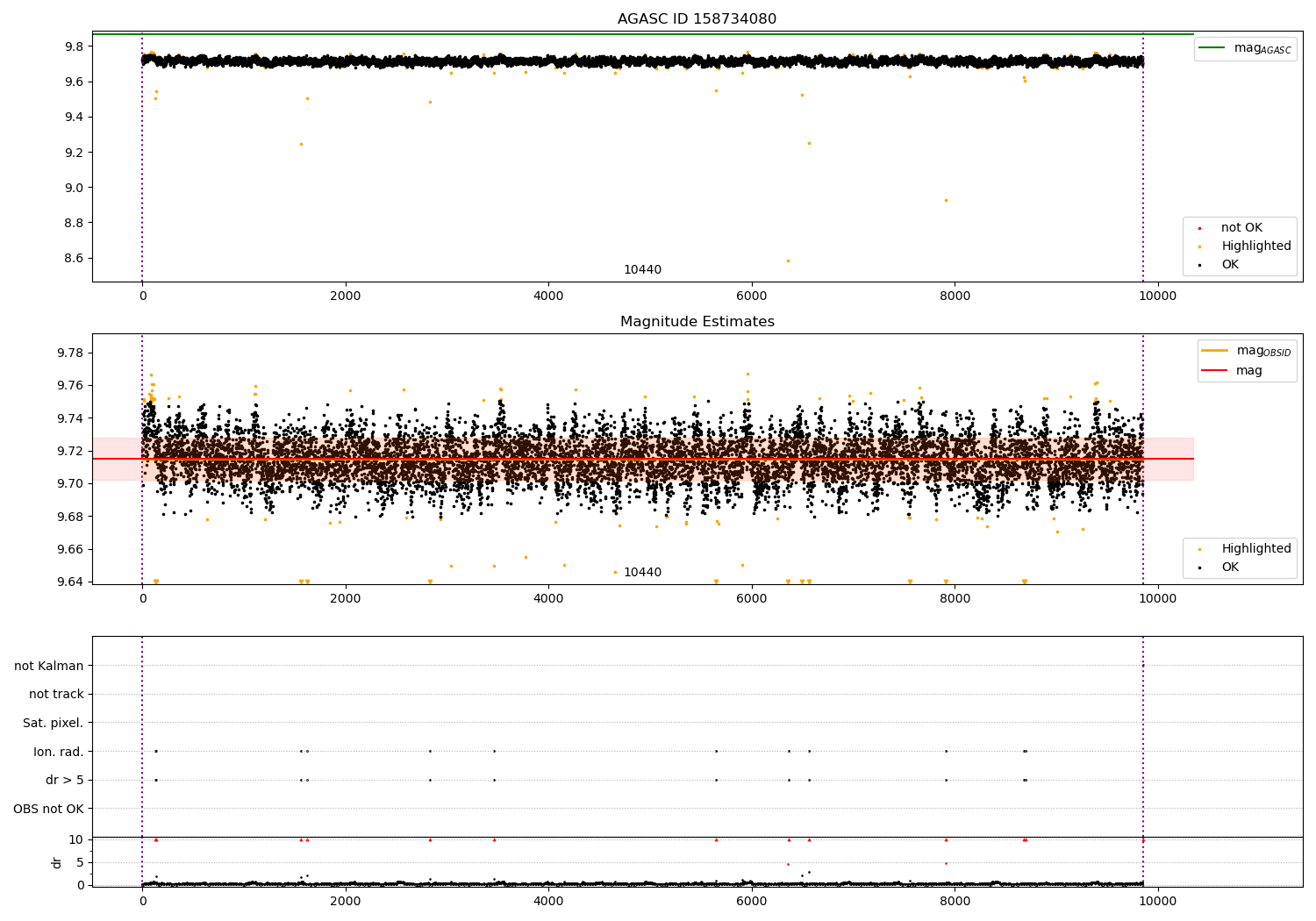Click the lowest orange outlier near 8.6 in top plot
Screen dimensions: 1316x921
coord(788,261)
